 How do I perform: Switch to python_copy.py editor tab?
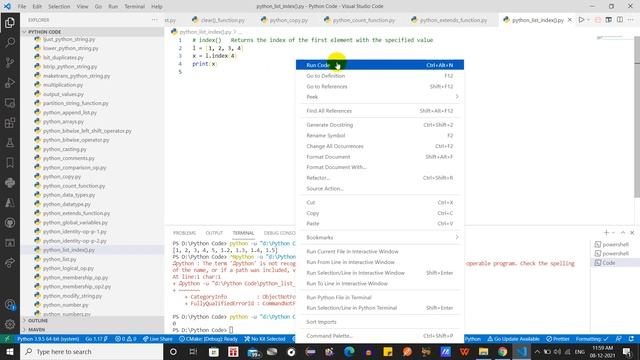[284, 20]
